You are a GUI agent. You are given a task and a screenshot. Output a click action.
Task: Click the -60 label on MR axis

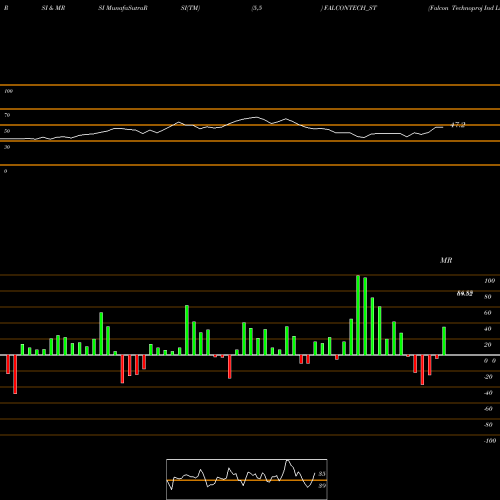[488, 409]
